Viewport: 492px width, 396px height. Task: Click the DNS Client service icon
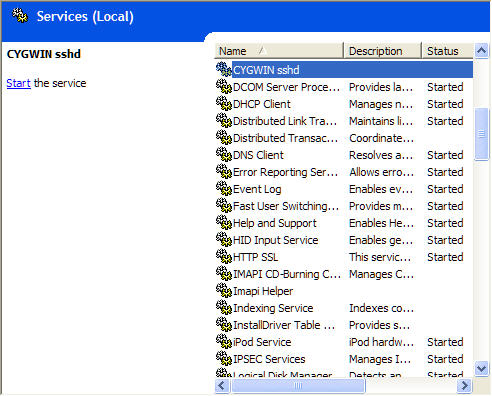click(x=224, y=154)
